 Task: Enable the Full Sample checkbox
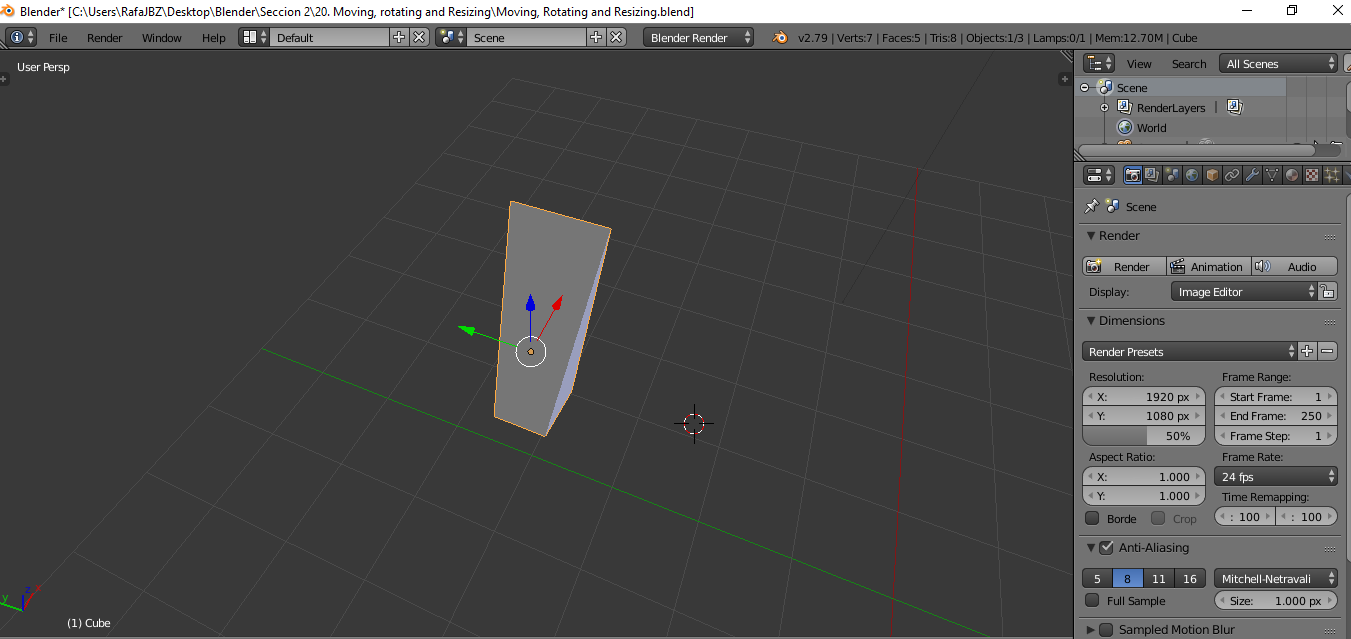[x=1093, y=600]
